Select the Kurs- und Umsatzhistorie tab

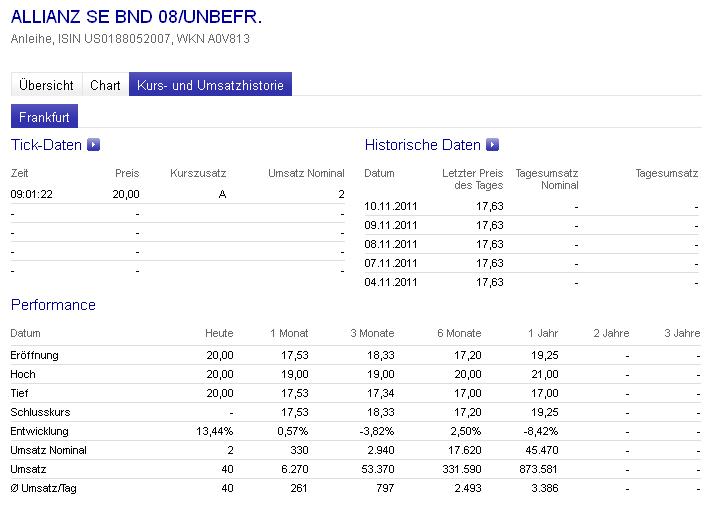tap(210, 85)
